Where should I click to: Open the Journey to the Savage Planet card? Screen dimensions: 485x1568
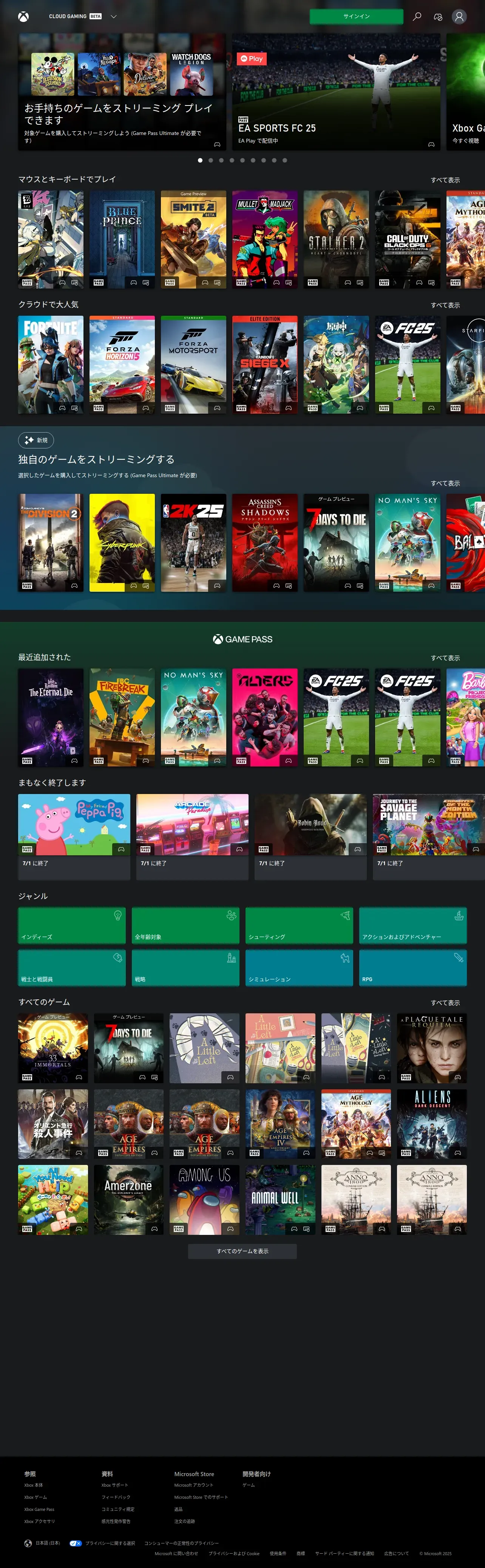[428, 836]
